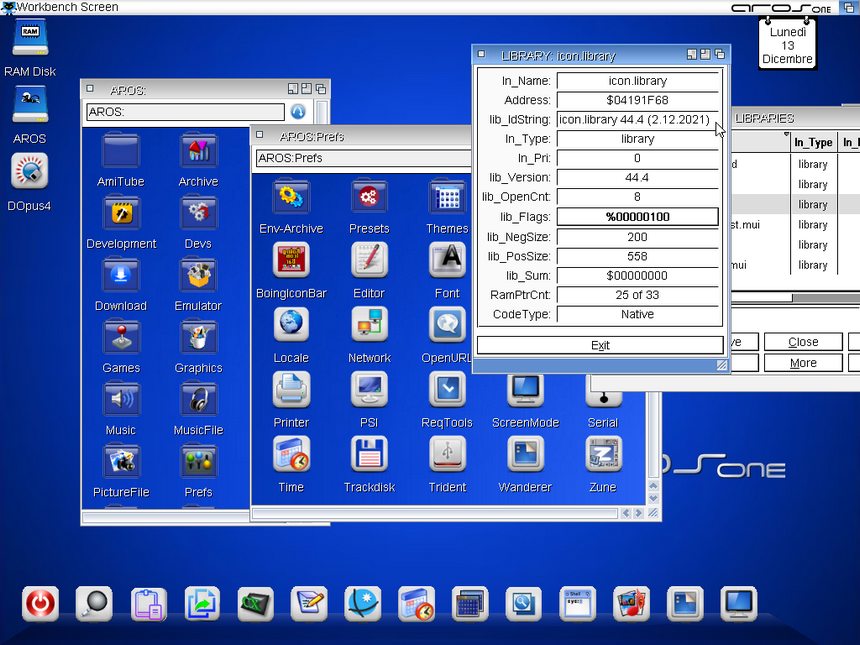Open the Zune preferences icon
The image size is (860, 645).
[603, 455]
